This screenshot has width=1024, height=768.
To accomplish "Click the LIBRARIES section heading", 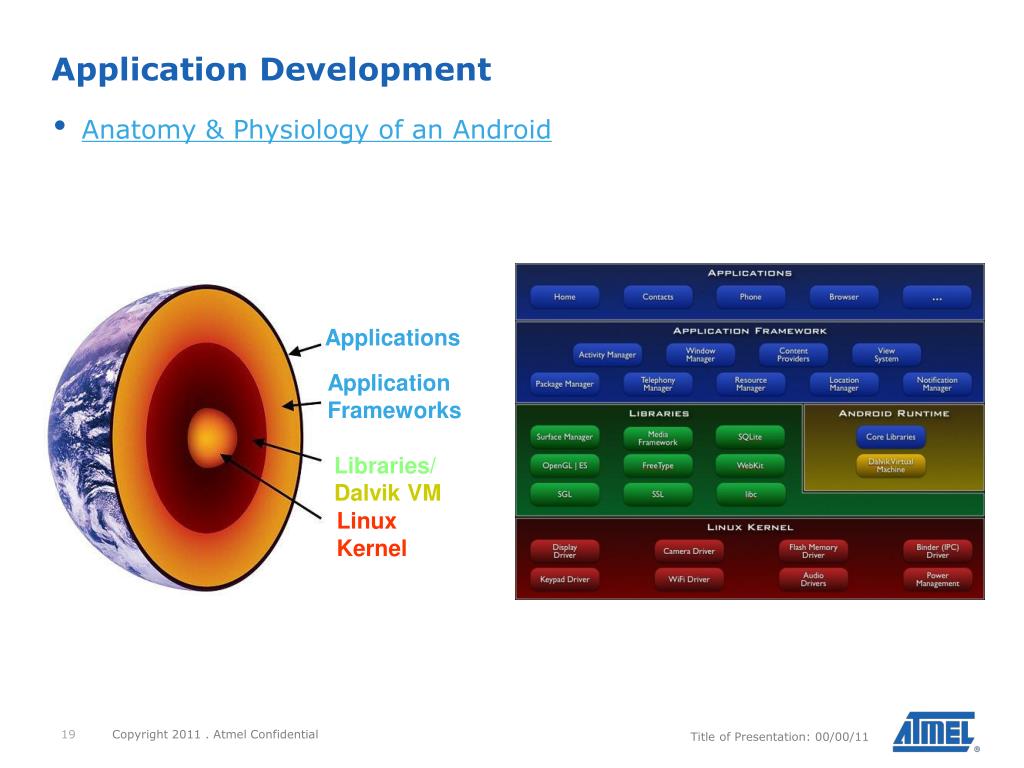I will [x=659, y=413].
